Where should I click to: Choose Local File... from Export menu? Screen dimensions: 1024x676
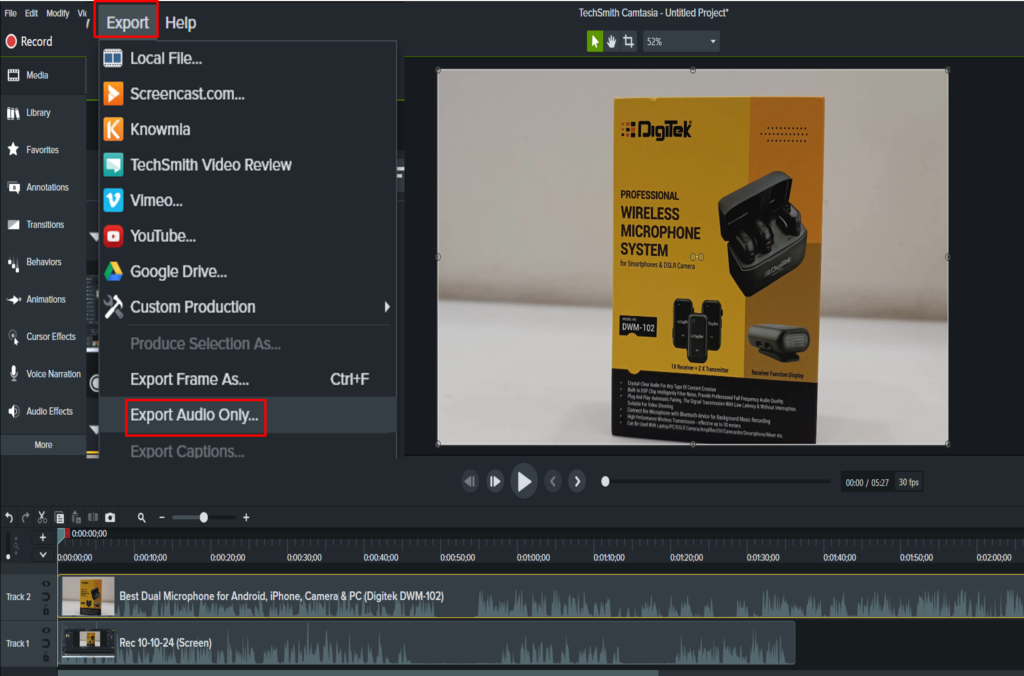coord(248,58)
